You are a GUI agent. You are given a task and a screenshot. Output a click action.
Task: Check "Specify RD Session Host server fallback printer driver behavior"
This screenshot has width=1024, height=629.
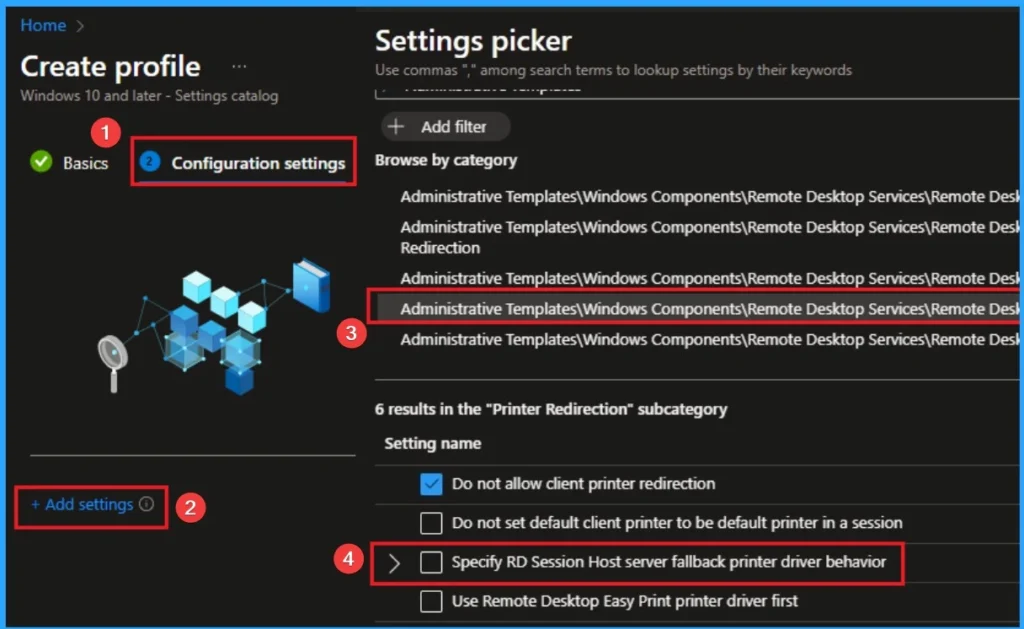coord(431,562)
